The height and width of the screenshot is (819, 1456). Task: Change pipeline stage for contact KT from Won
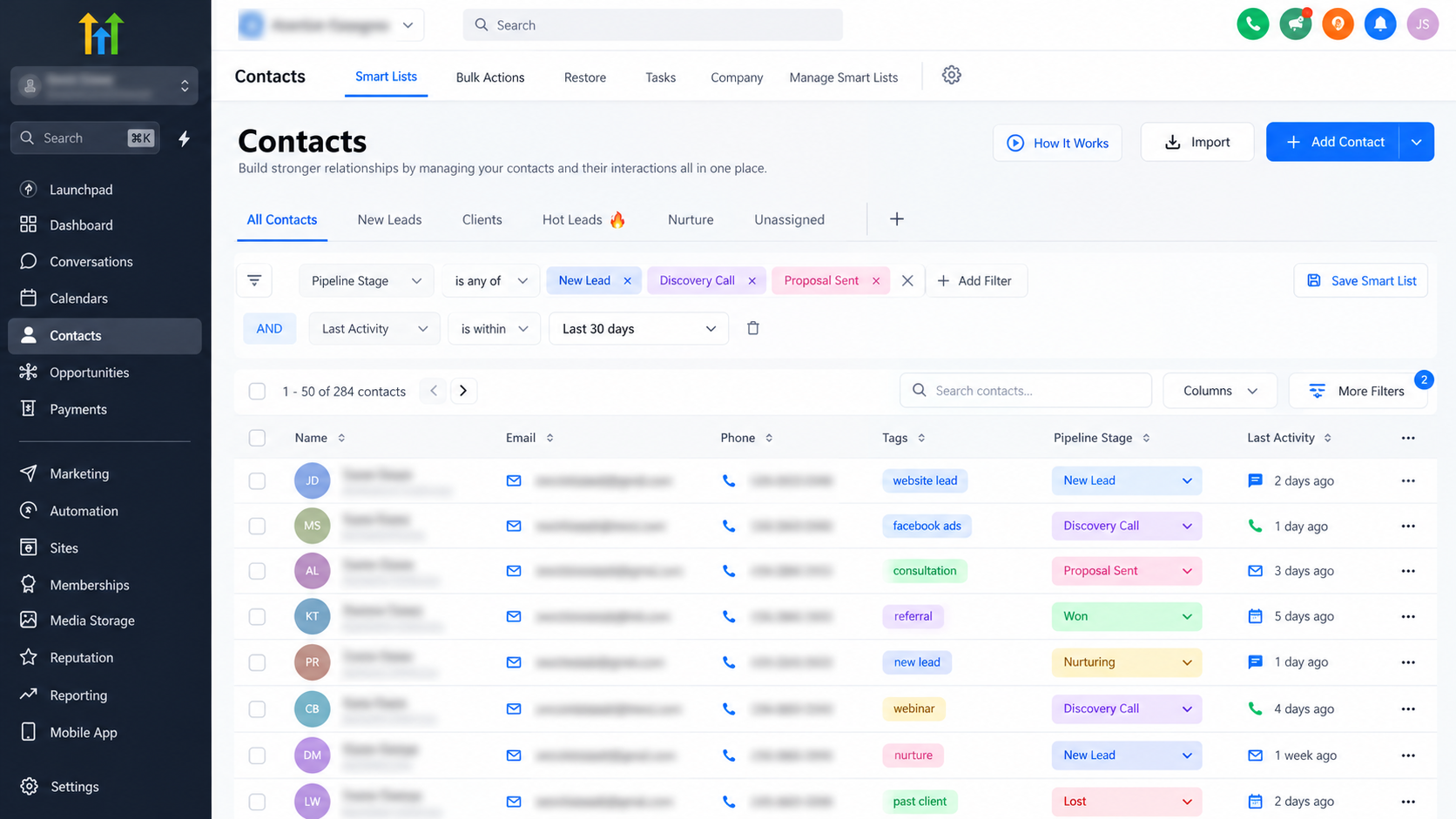point(1126,616)
